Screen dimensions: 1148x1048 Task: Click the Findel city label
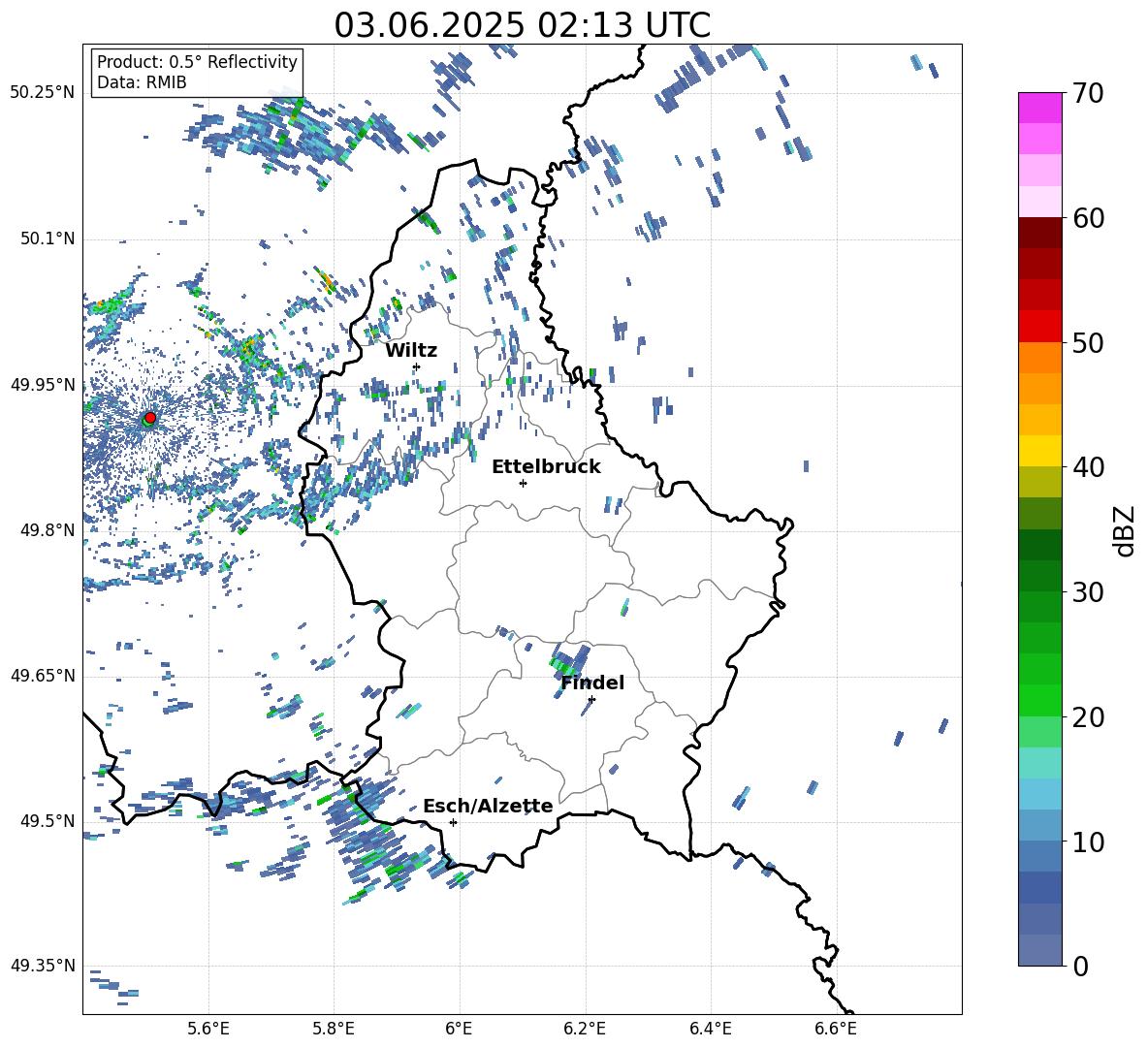coord(592,683)
